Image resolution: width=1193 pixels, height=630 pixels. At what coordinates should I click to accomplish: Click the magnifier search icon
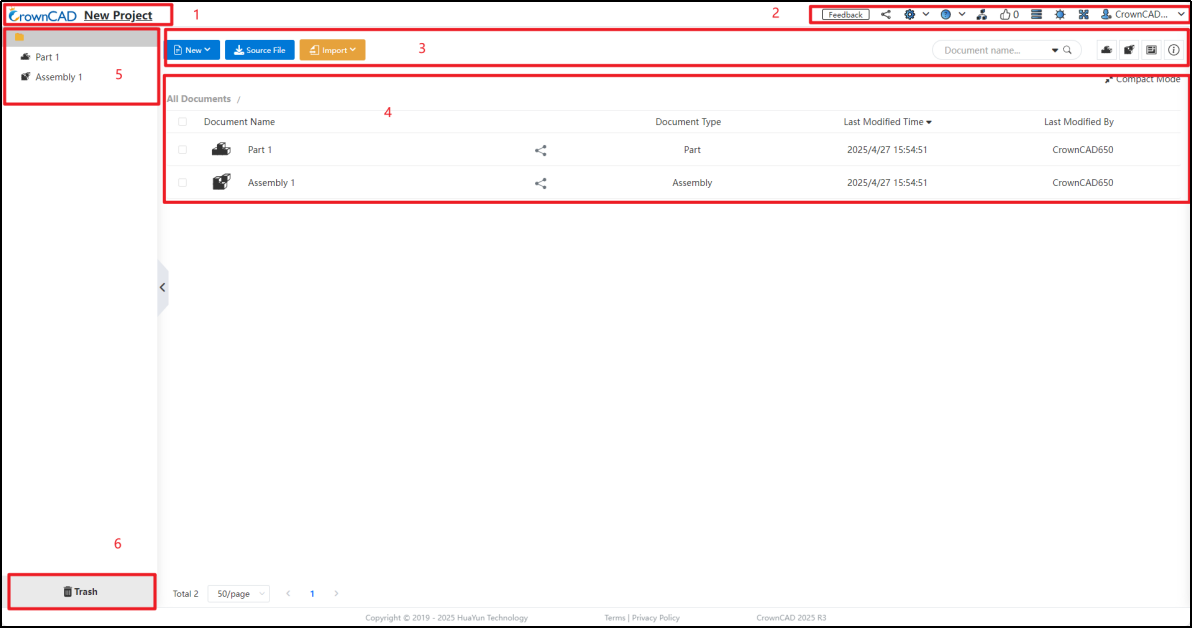coord(1067,50)
